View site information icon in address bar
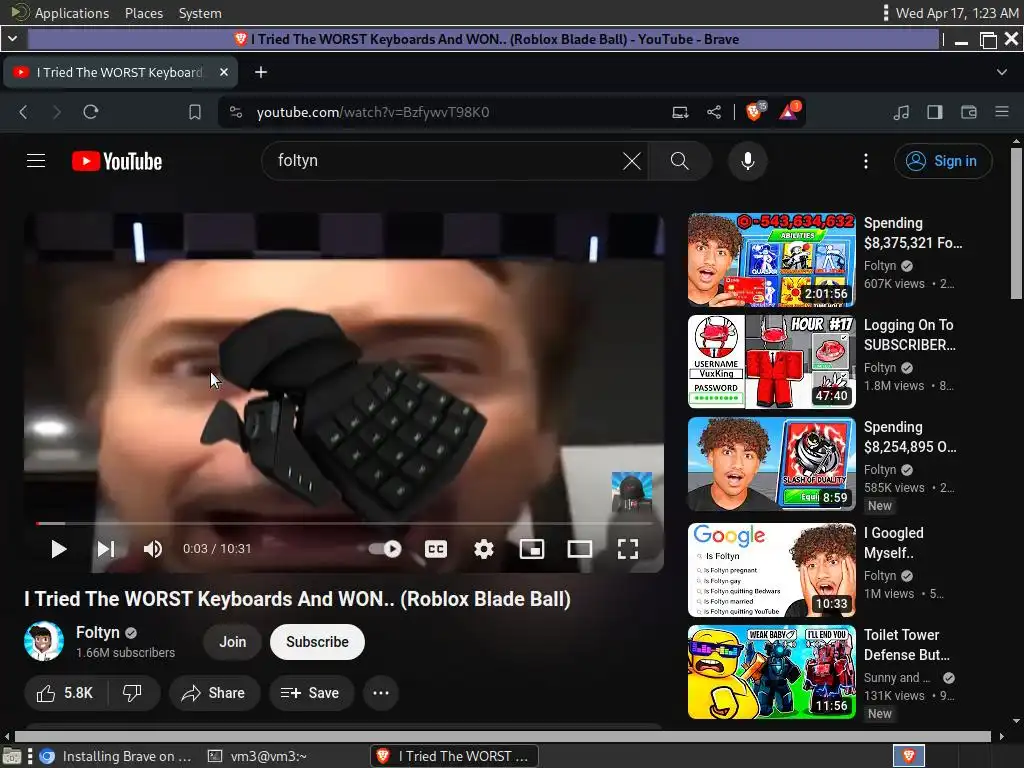 pyautogui.click(x=236, y=112)
